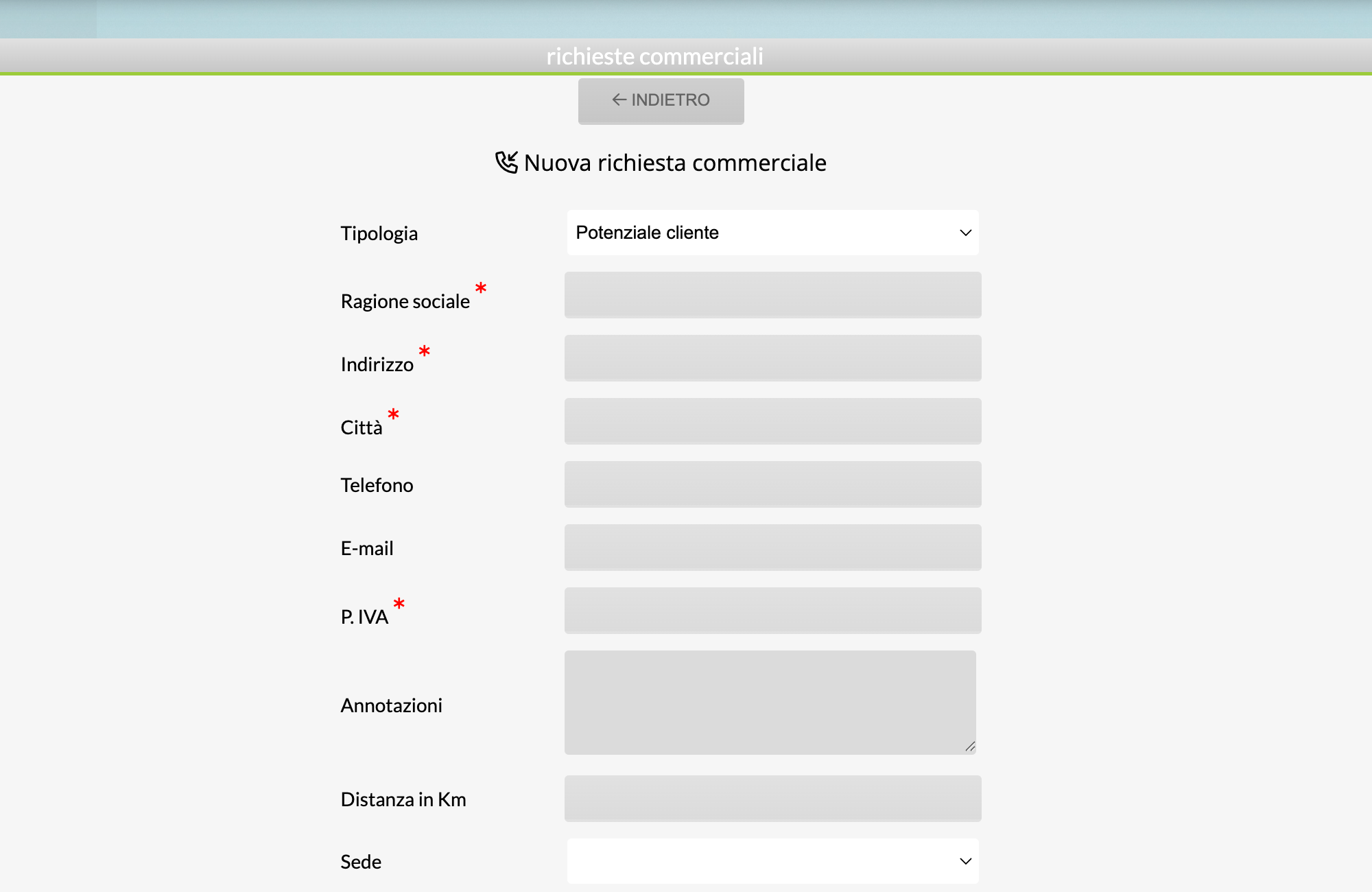Click into the Indirizzo text field

772,358
